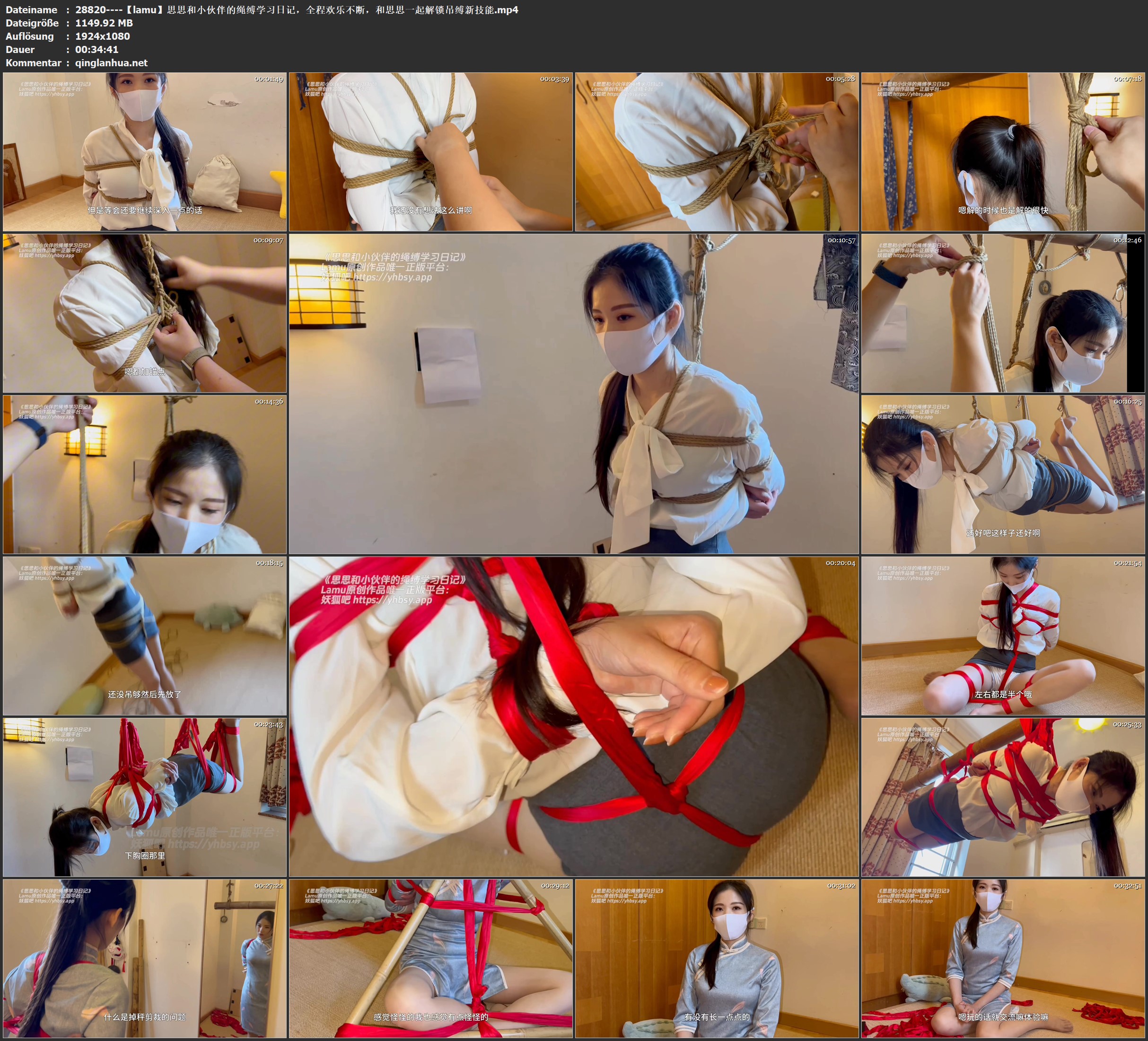The height and width of the screenshot is (1041, 1148).
Task: Open the frame timestamped 00:14:36
Action: point(145,474)
